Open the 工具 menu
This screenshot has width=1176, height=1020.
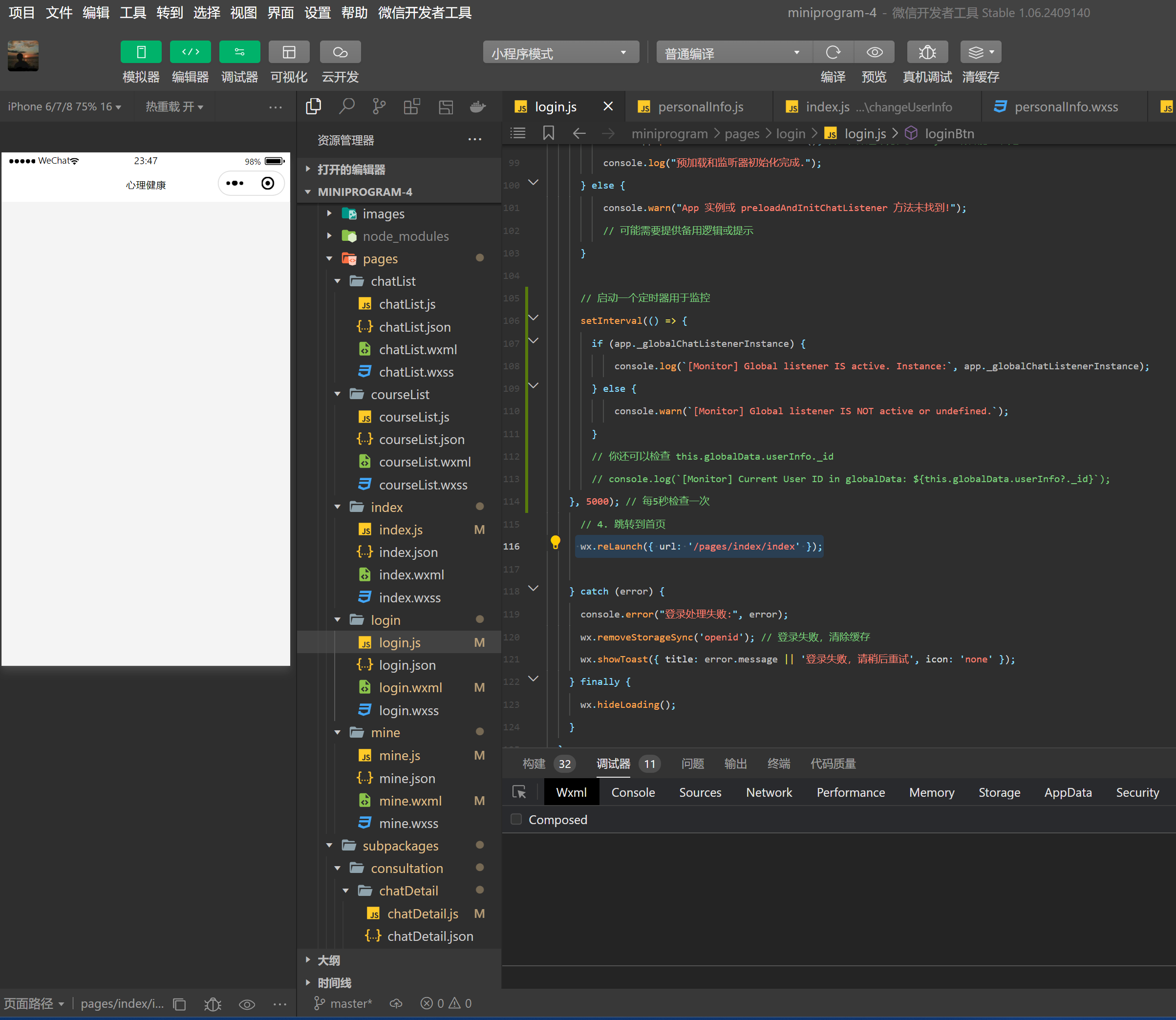(x=132, y=13)
